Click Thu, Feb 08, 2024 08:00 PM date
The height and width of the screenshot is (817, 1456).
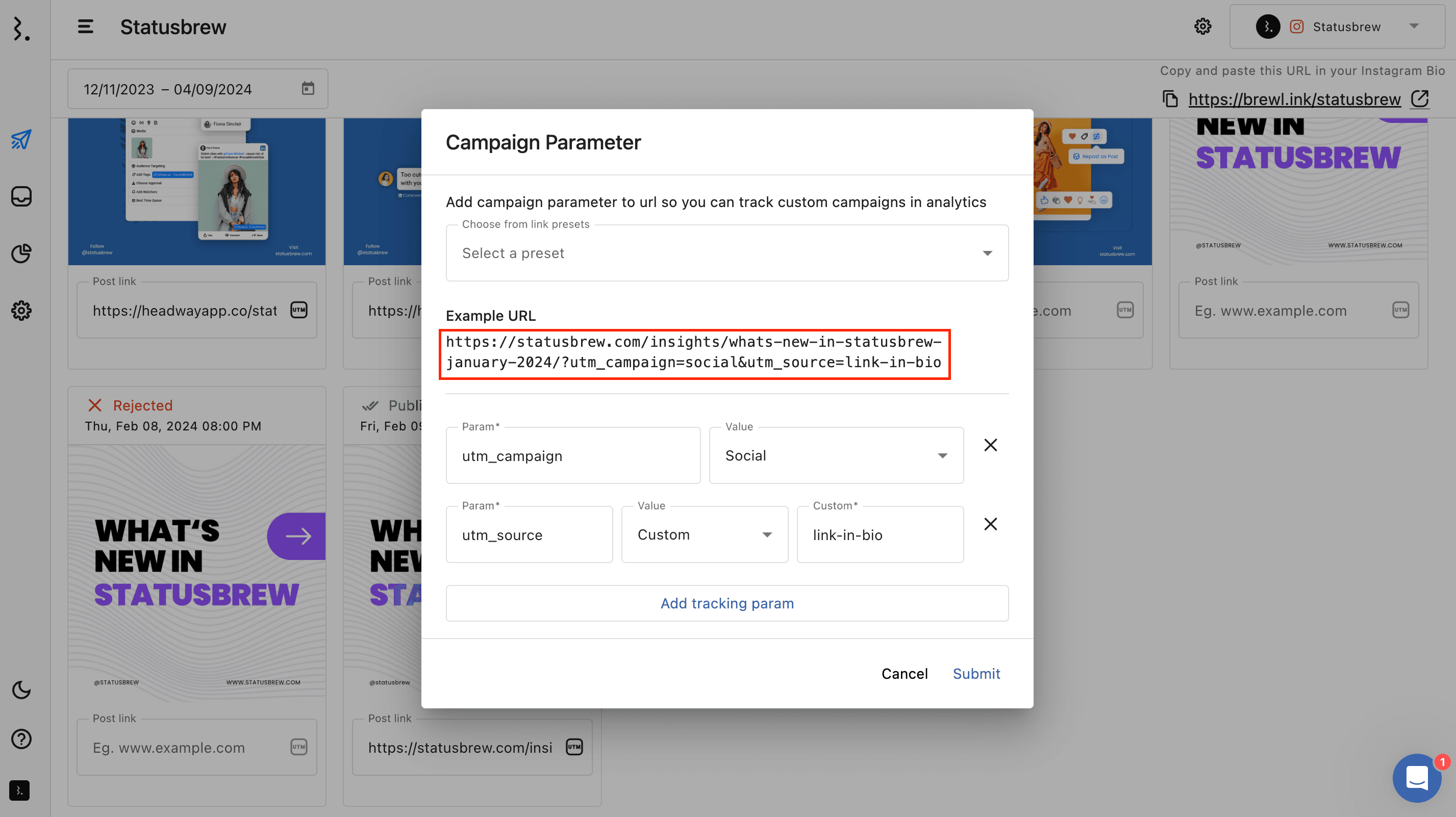click(173, 426)
